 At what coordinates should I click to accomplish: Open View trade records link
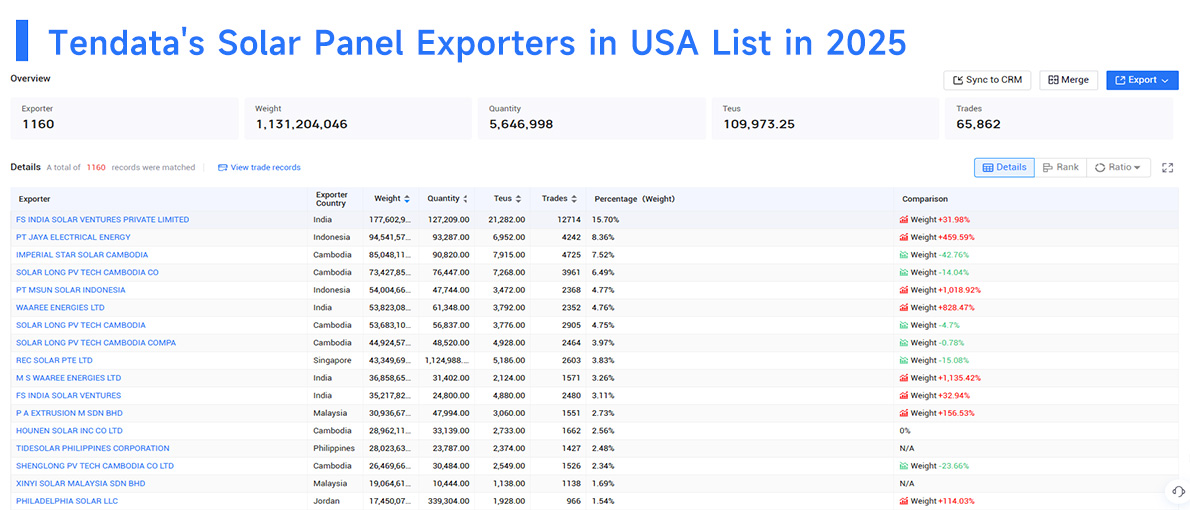259,168
